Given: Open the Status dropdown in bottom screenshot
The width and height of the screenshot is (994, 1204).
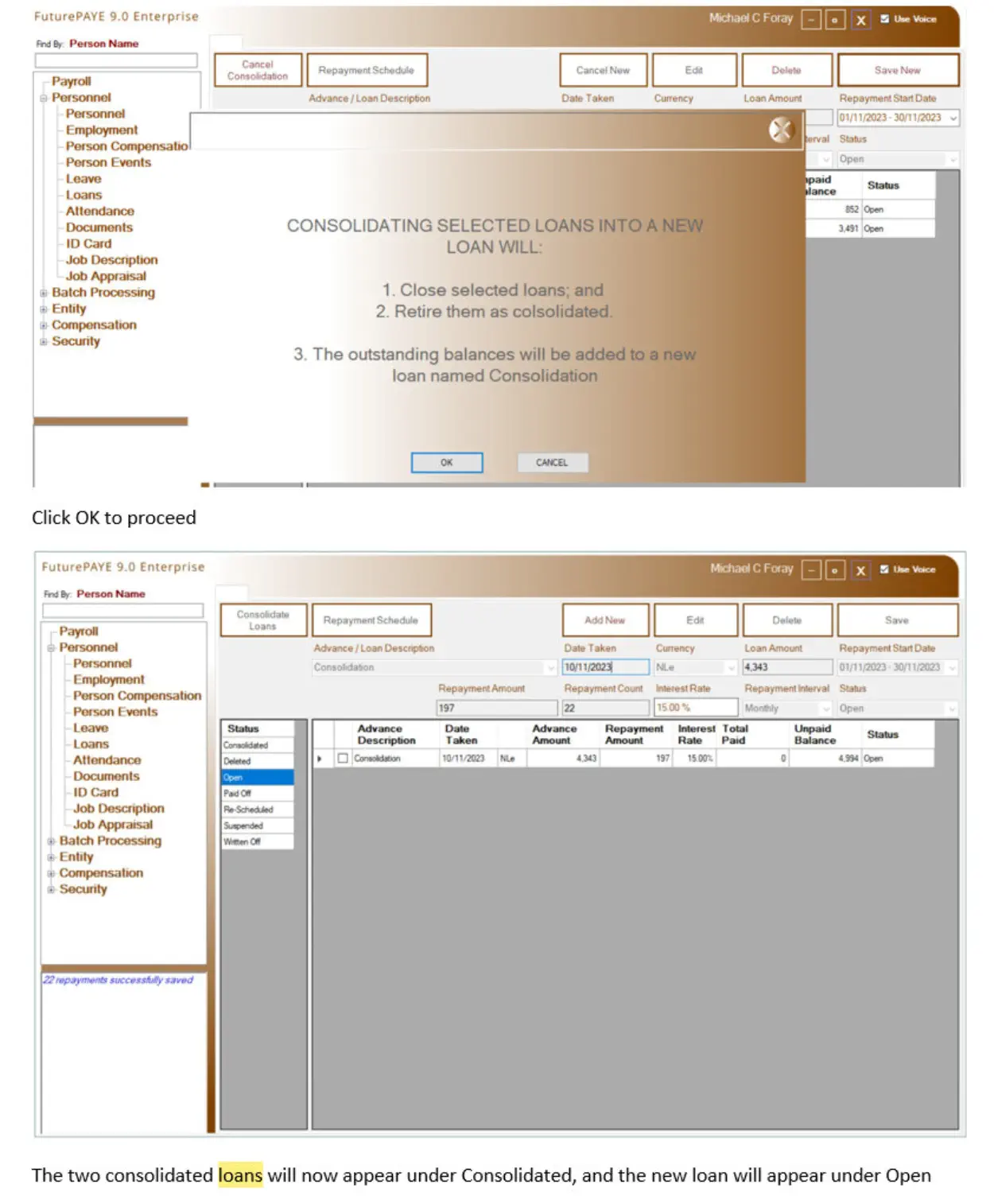Looking at the screenshot, I should pyautogui.click(x=951, y=708).
